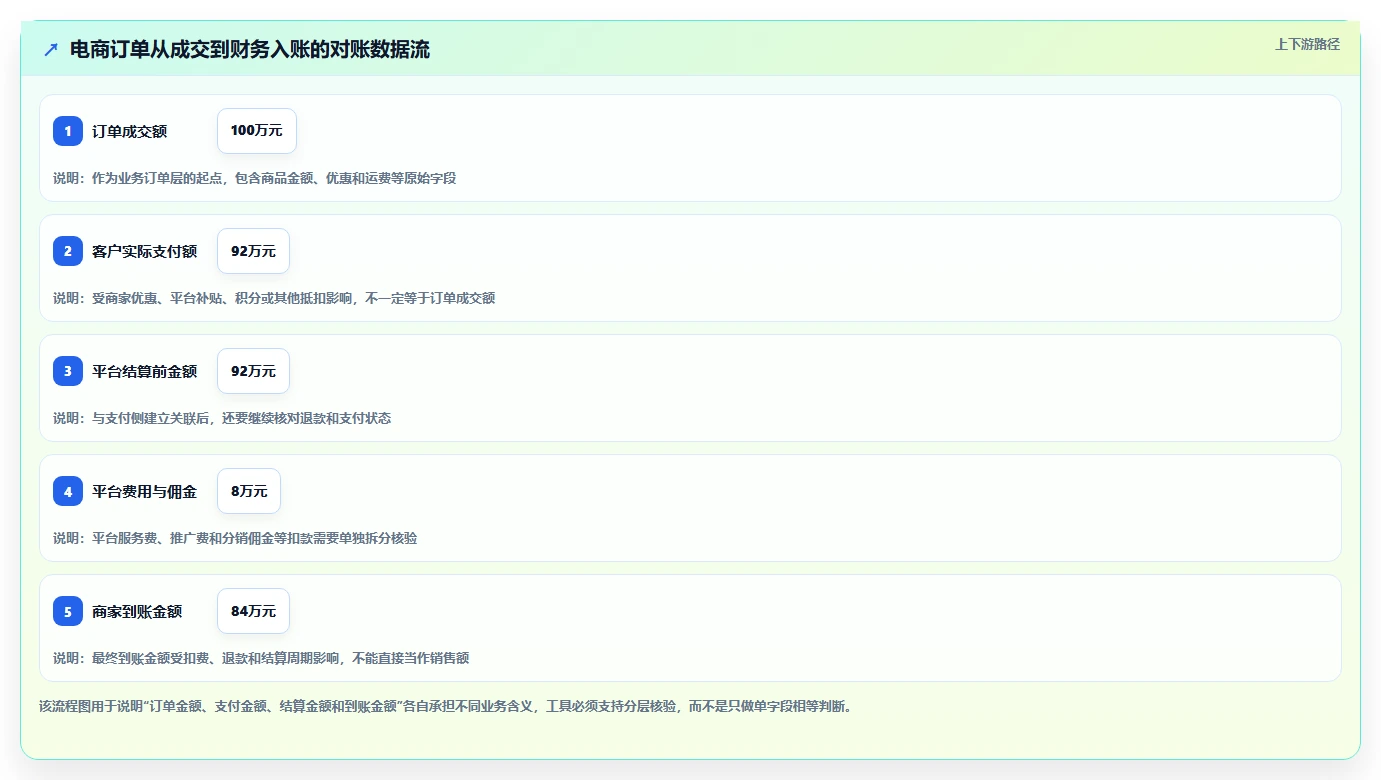Click the 订单成交额 label

(x=130, y=131)
